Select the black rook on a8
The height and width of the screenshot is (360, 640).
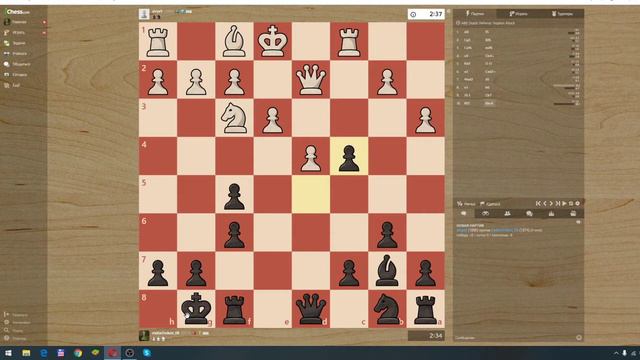pyautogui.click(x=425, y=309)
